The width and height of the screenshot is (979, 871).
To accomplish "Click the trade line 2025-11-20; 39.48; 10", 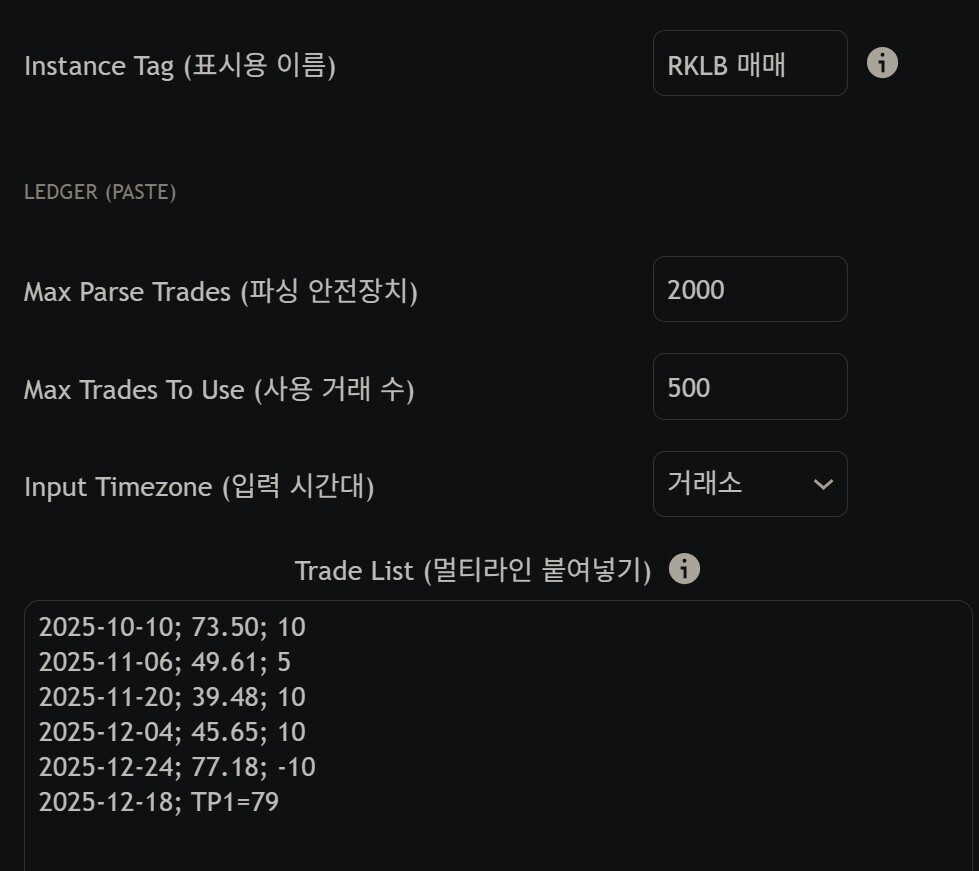I will coord(172,697).
